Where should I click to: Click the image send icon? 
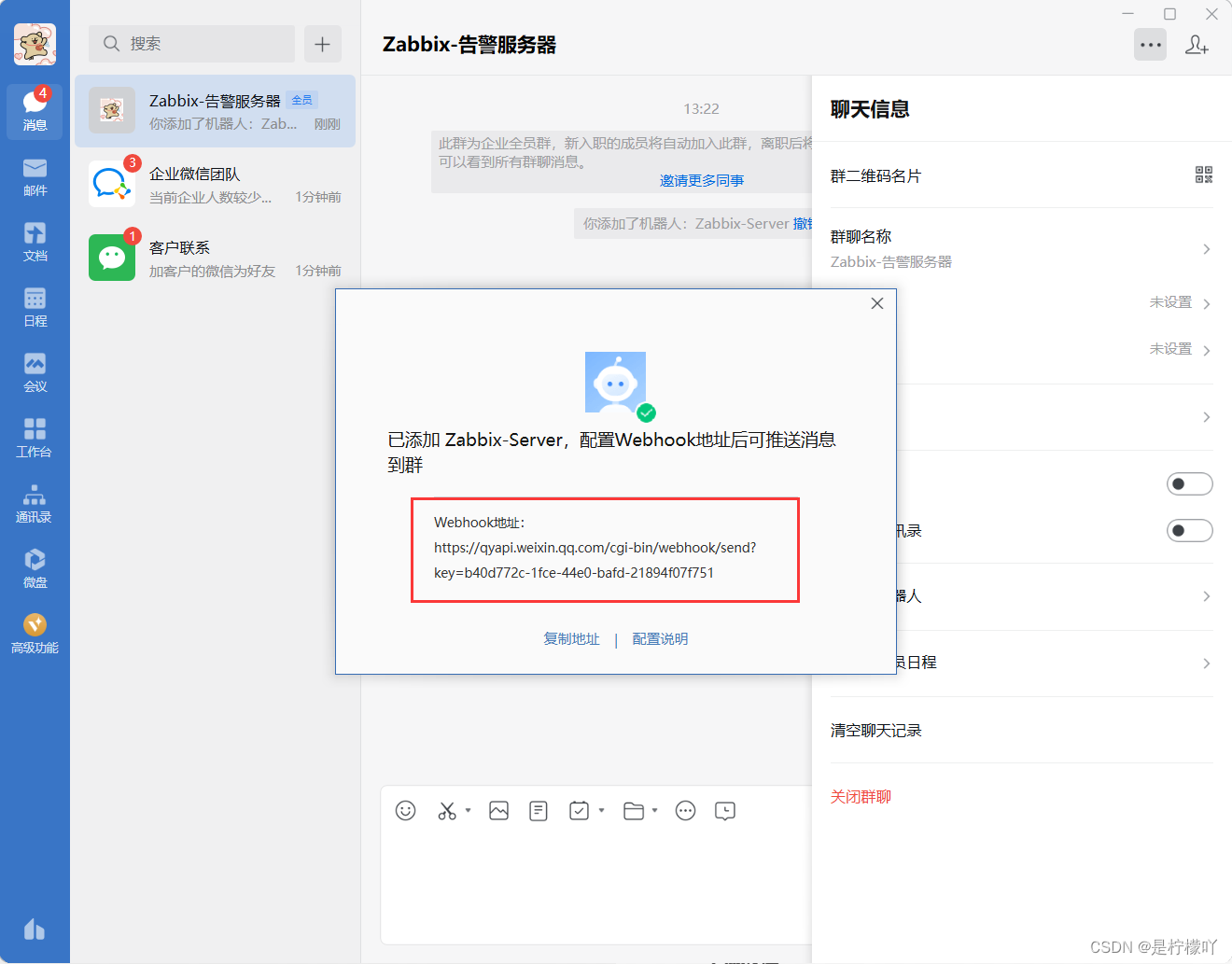(x=498, y=811)
